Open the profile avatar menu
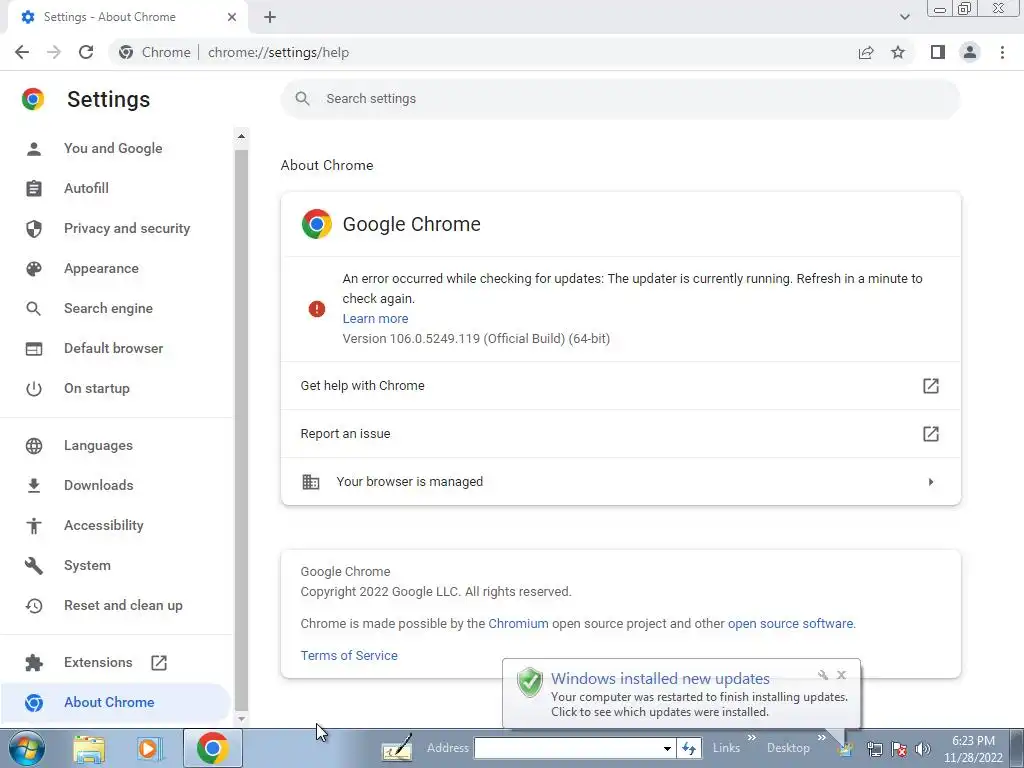This screenshot has width=1024, height=768. coord(970,52)
